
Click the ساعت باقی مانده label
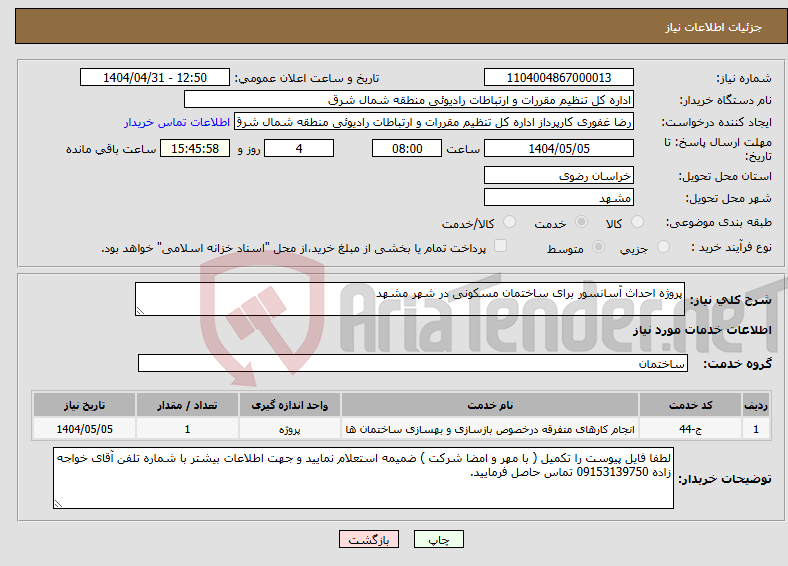tap(111, 149)
